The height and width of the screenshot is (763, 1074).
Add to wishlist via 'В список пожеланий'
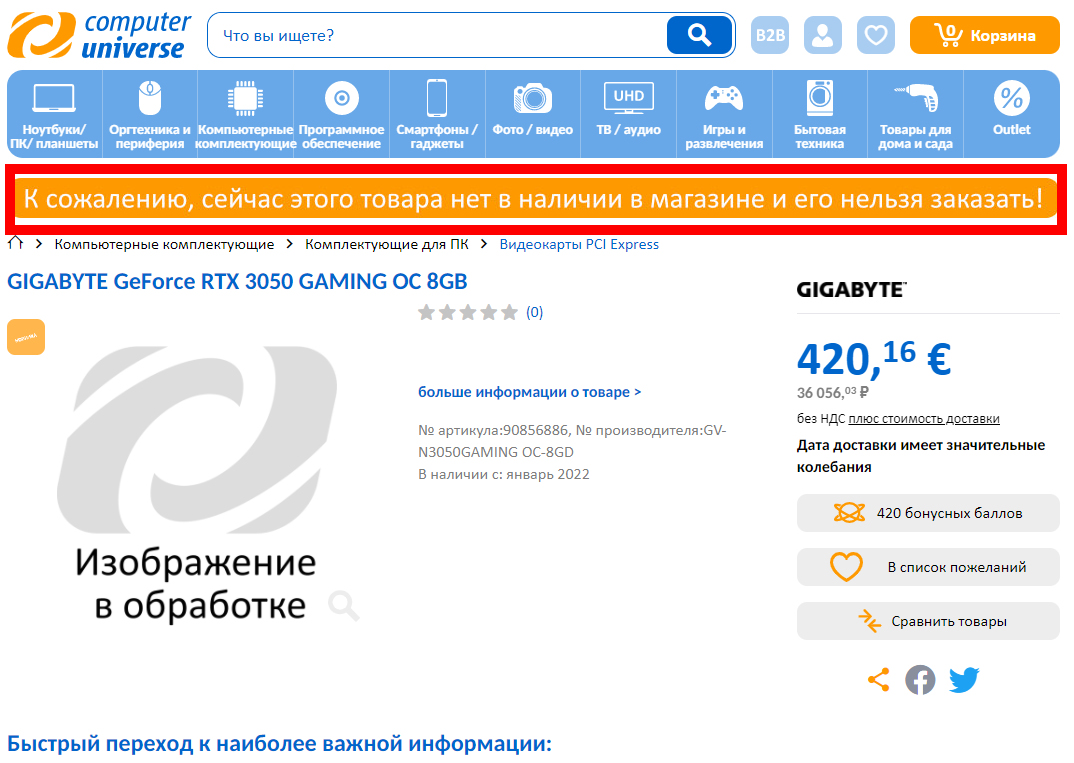tap(928, 567)
